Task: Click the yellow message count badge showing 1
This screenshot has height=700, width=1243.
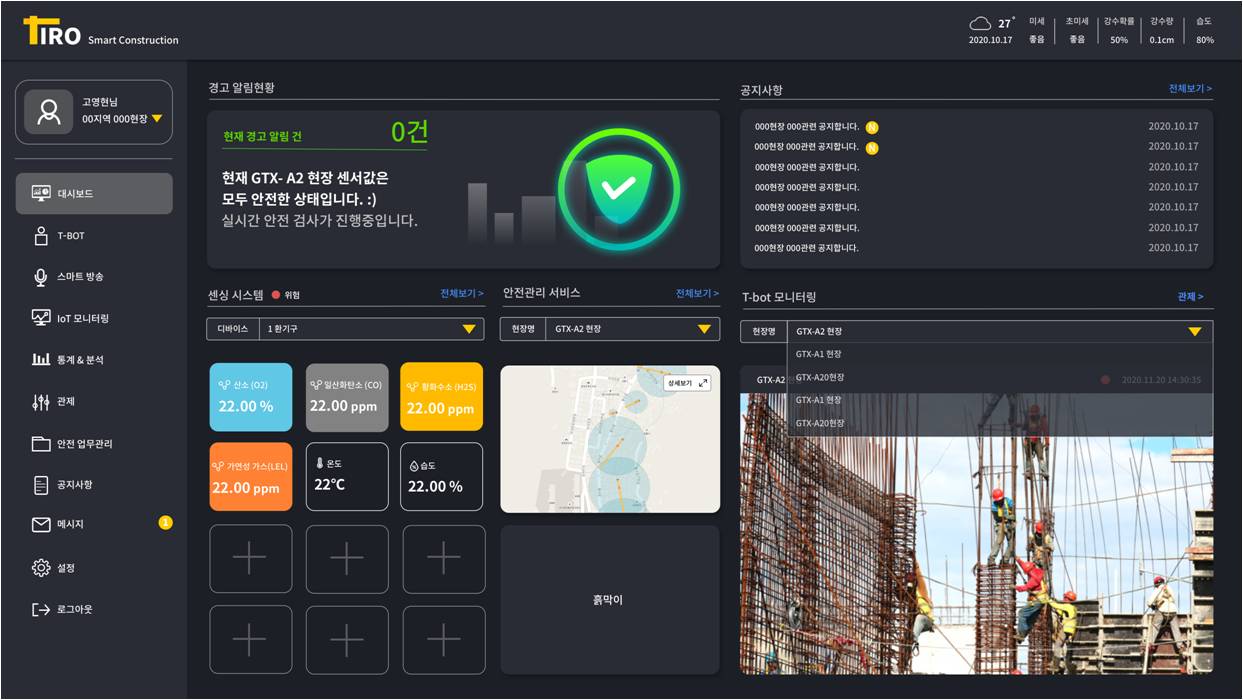Action: pyautogui.click(x=165, y=522)
